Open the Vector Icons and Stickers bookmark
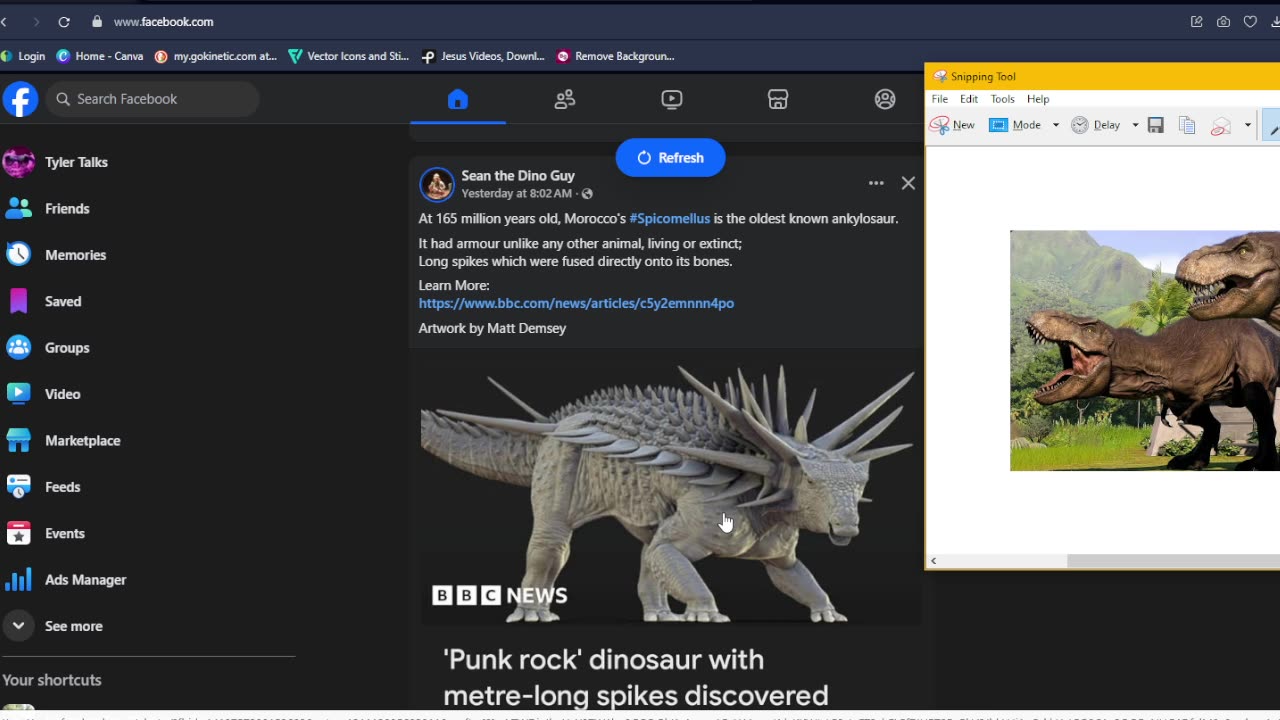 349,56
